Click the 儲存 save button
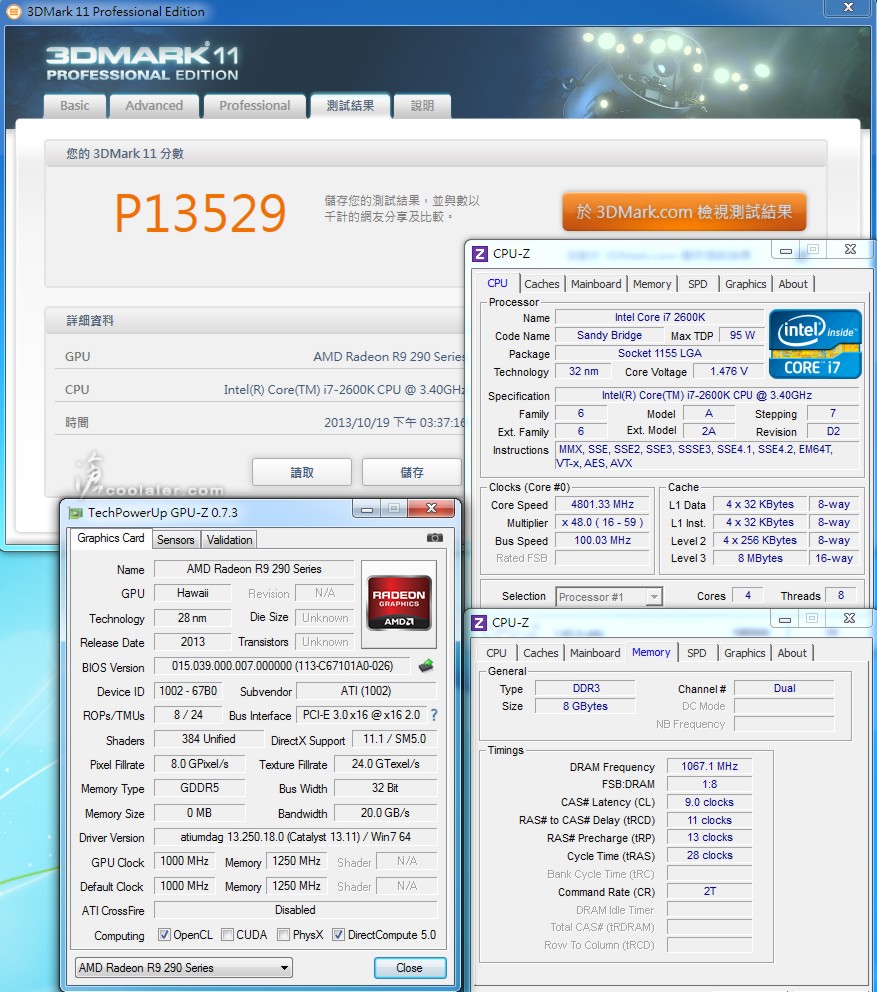Viewport: 877px width, 992px height. [x=412, y=473]
